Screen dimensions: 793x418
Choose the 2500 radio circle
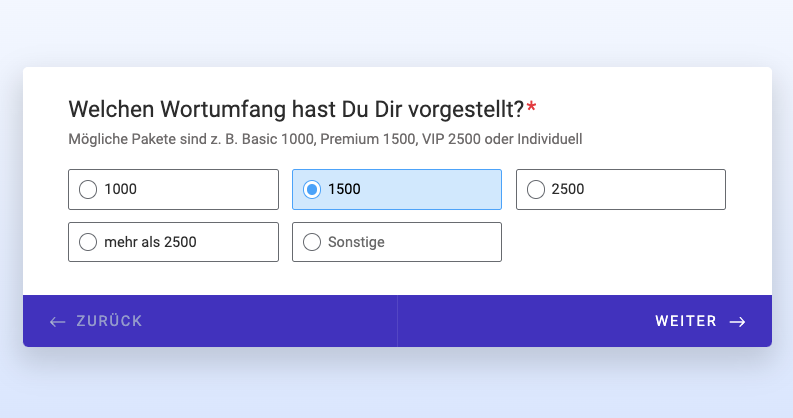coord(536,190)
